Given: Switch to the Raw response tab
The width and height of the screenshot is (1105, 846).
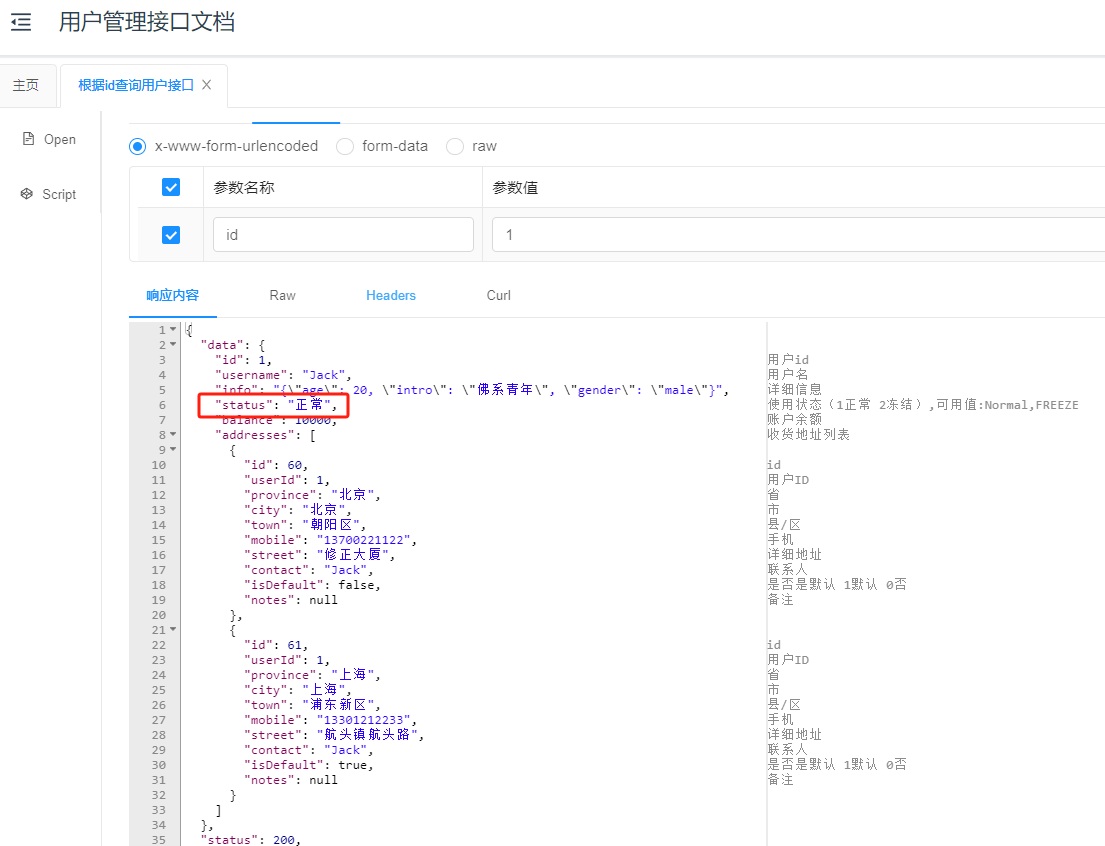Looking at the screenshot, I should click(x=283, y=295).
